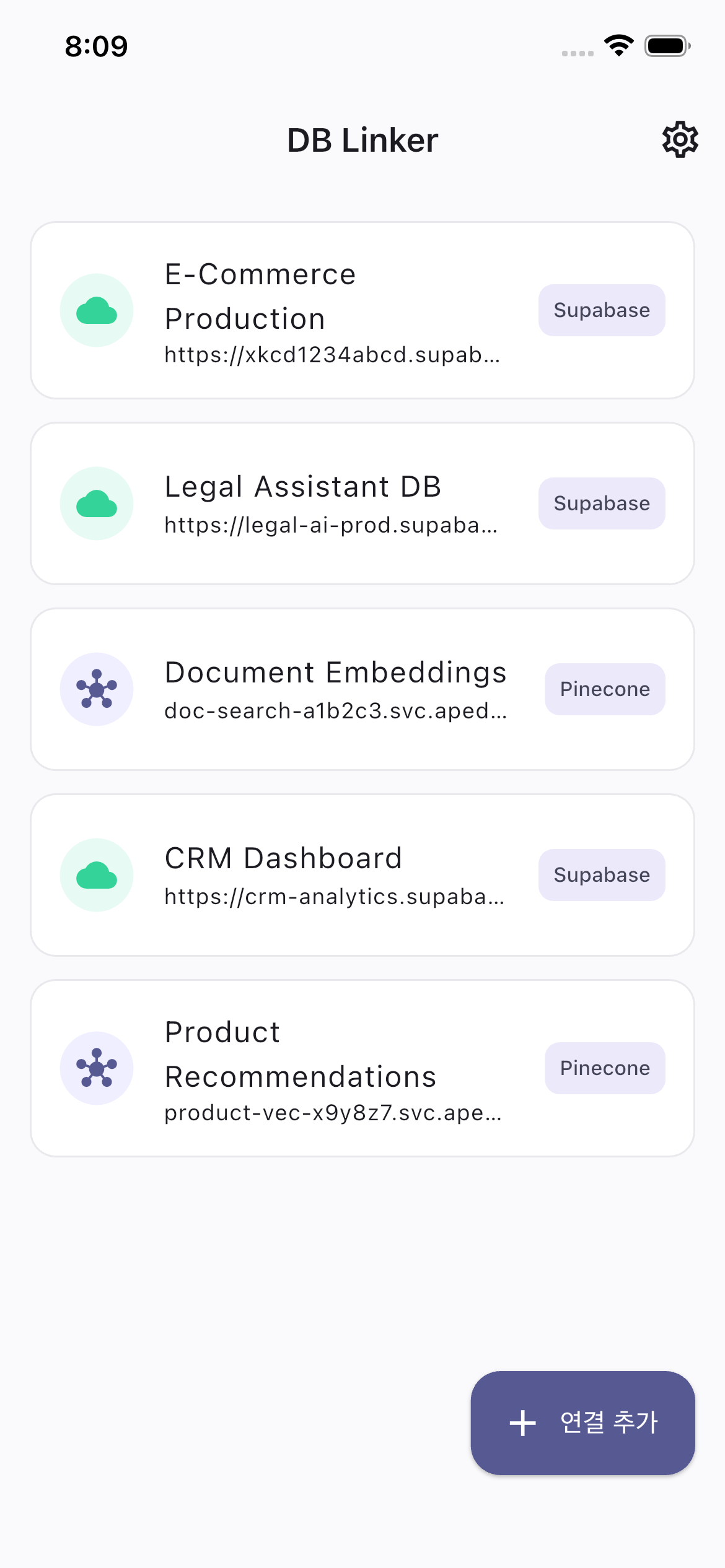Image resolution: width=725 pixels, height=1568 pixels.
Task: Select the Legal Assistant DB title
Action: [302, 486]
